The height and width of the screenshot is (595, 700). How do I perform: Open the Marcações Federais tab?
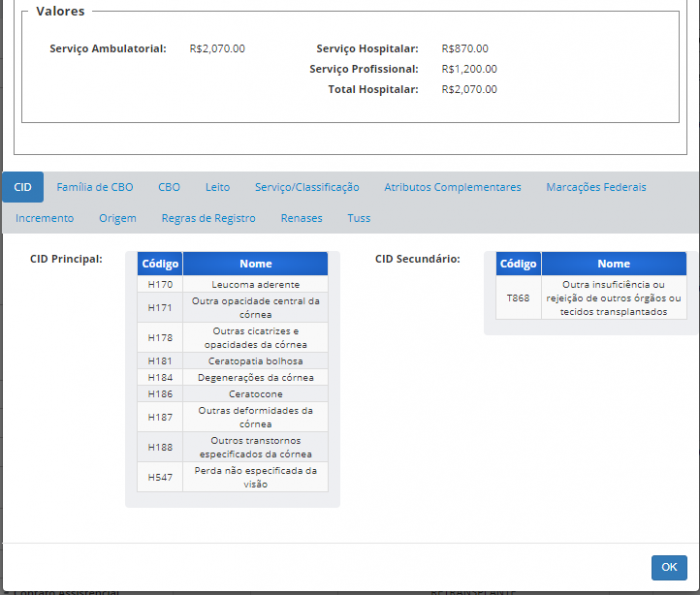point(596,187)
